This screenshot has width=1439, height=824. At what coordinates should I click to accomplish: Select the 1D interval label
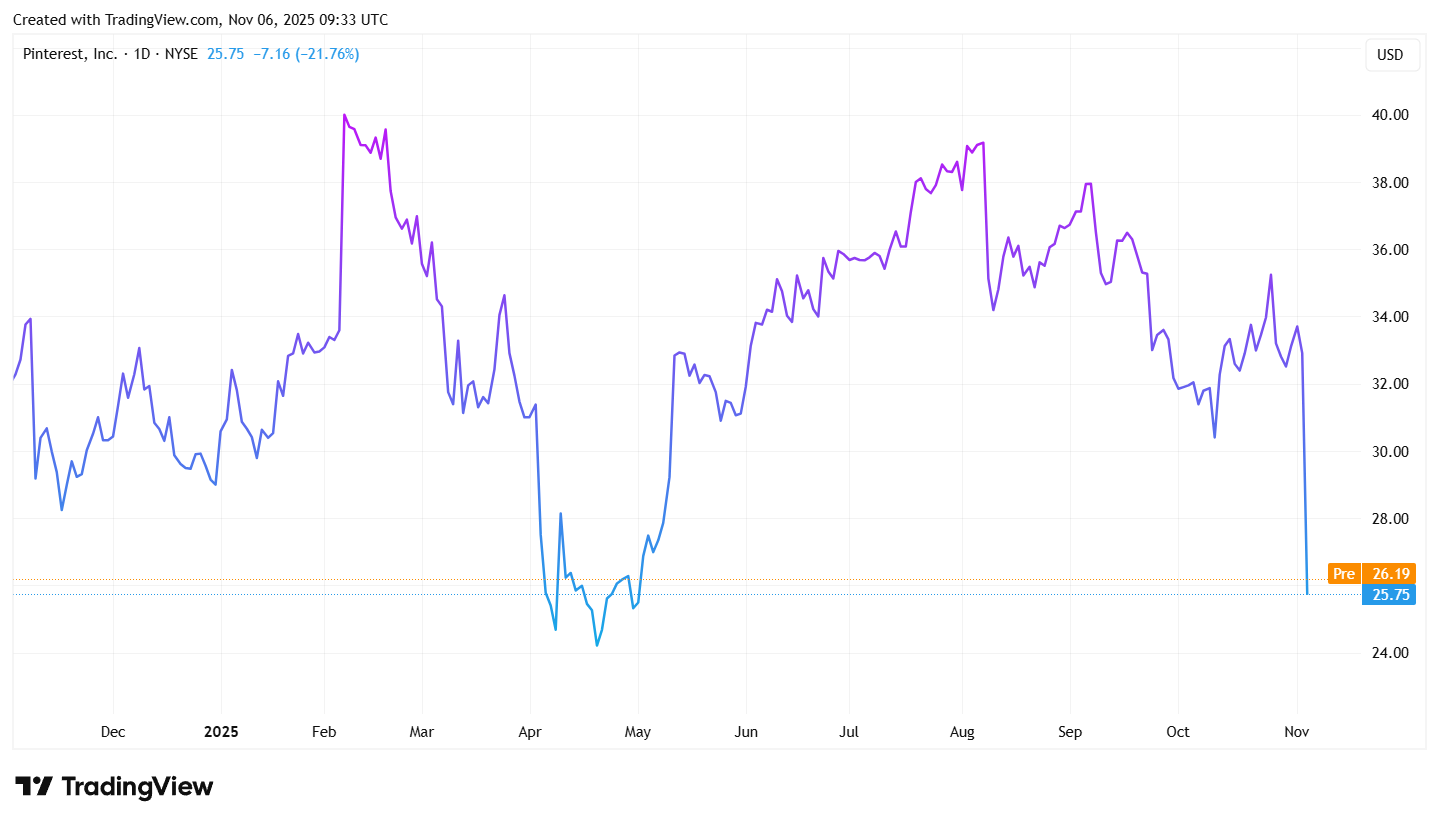(143, 54)
